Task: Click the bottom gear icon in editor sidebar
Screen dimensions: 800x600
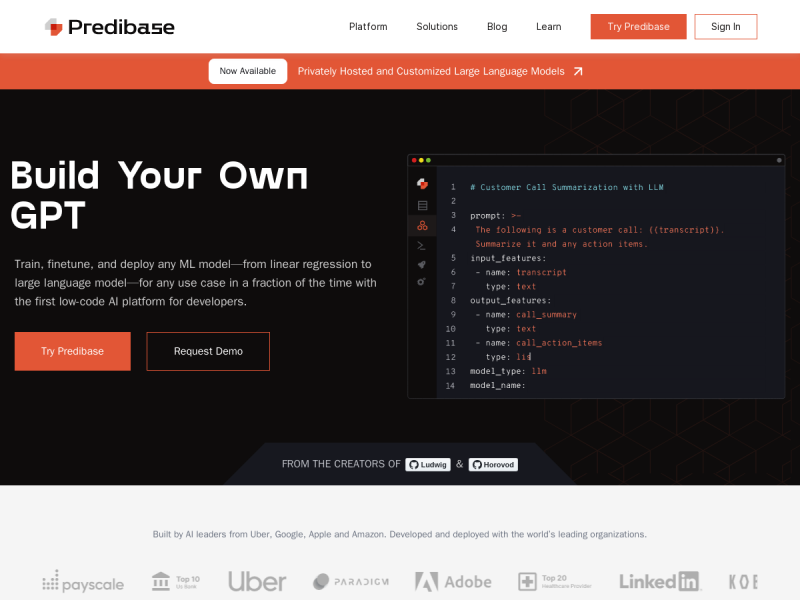Action: pyautogui.click(x=421, y=282)
